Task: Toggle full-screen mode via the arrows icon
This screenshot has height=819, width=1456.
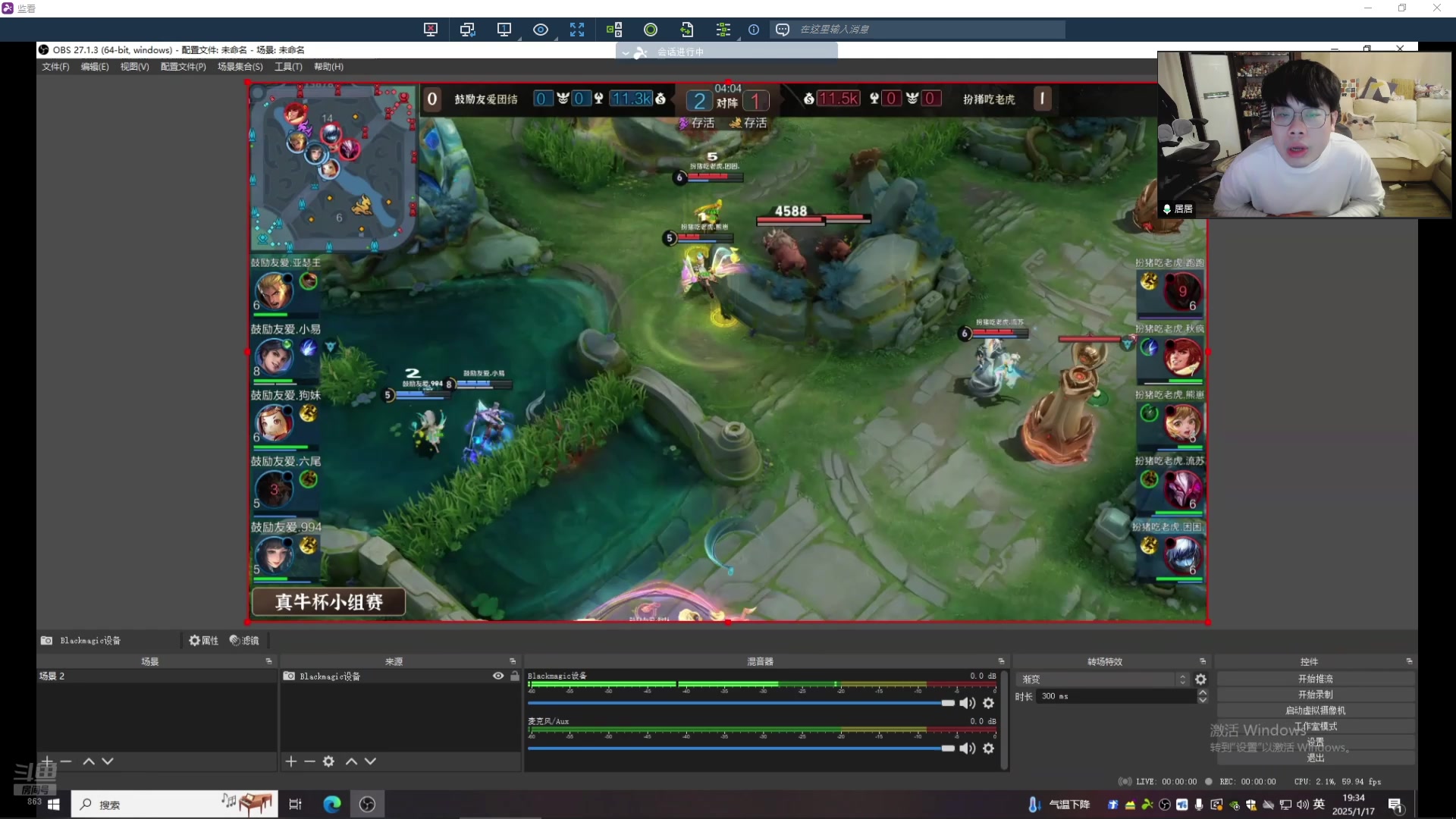Action: [x=577, y=30]
